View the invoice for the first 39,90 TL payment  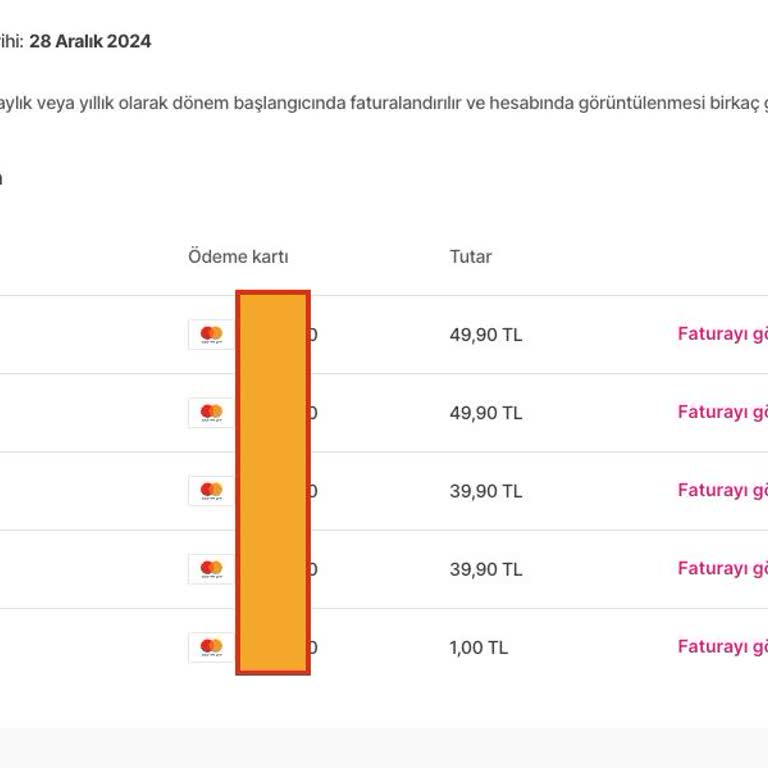(x=722, y=490)
